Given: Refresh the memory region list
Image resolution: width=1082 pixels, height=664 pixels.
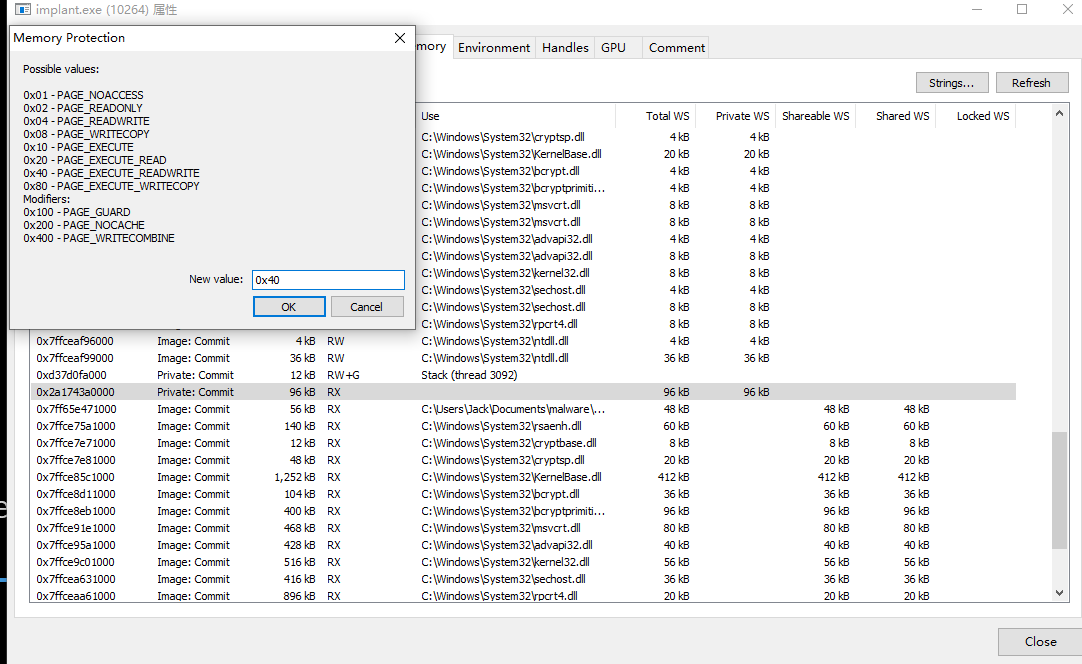Looking at the screenshot, I should click(1030, 83).
